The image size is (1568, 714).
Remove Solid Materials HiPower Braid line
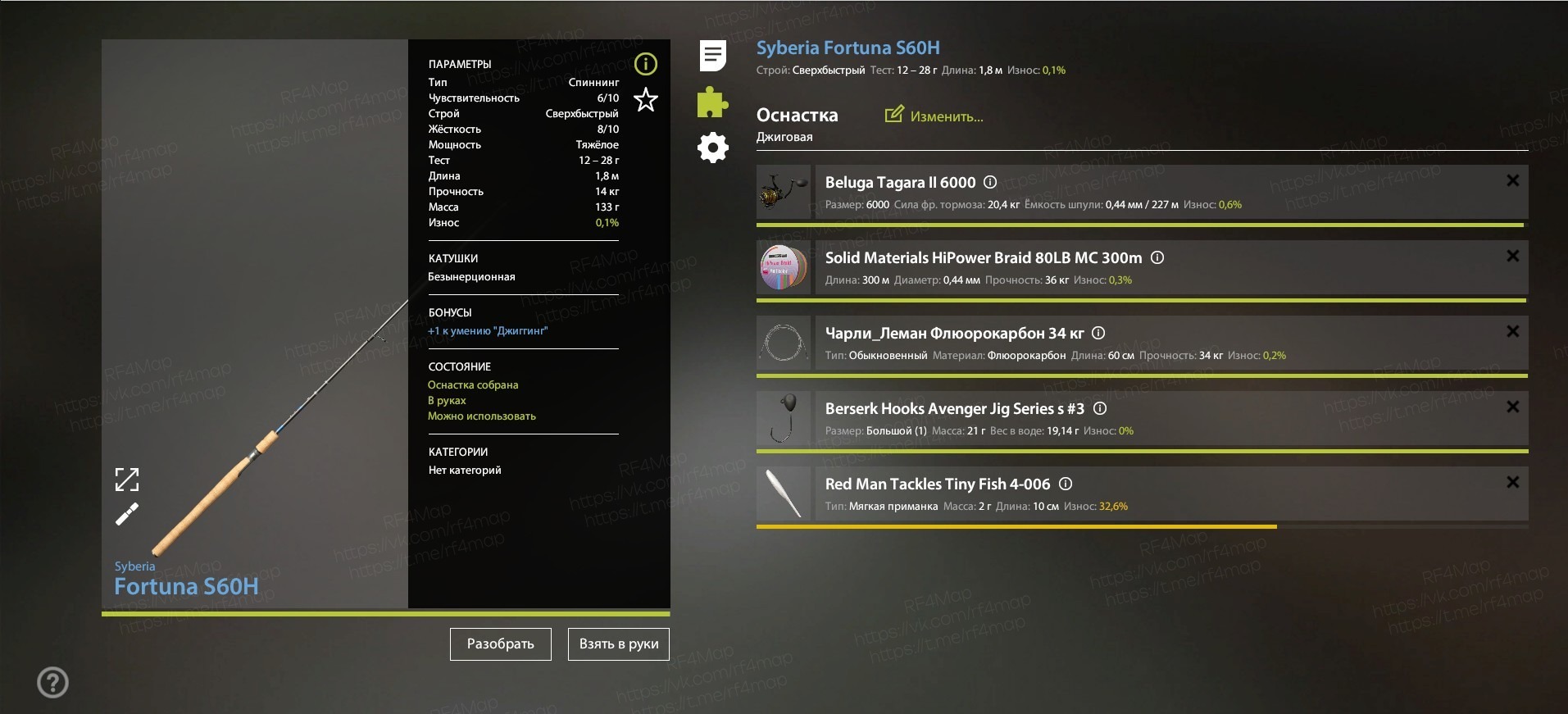[x=1513, y=256]
